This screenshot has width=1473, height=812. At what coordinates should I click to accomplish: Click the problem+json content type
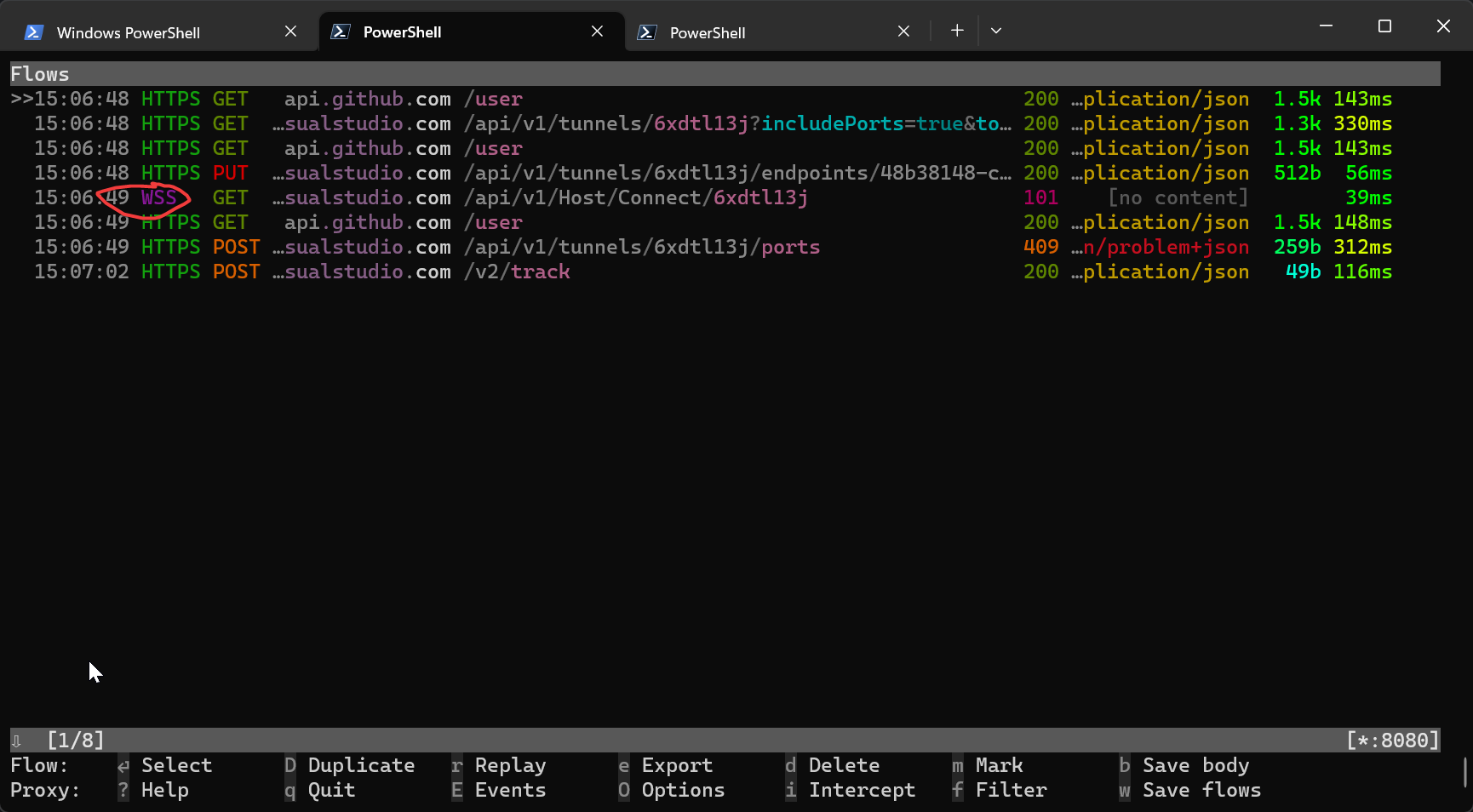click(x=1160, y=247)
